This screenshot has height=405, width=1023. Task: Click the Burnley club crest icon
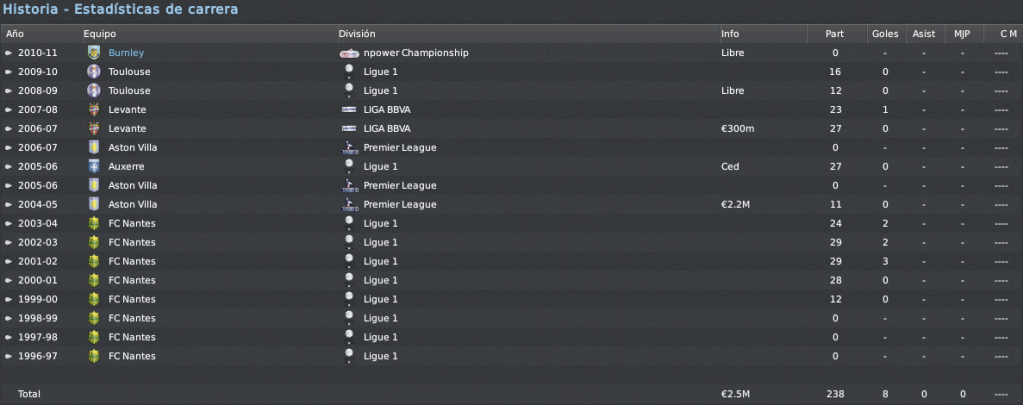click(x=94, y=53)
